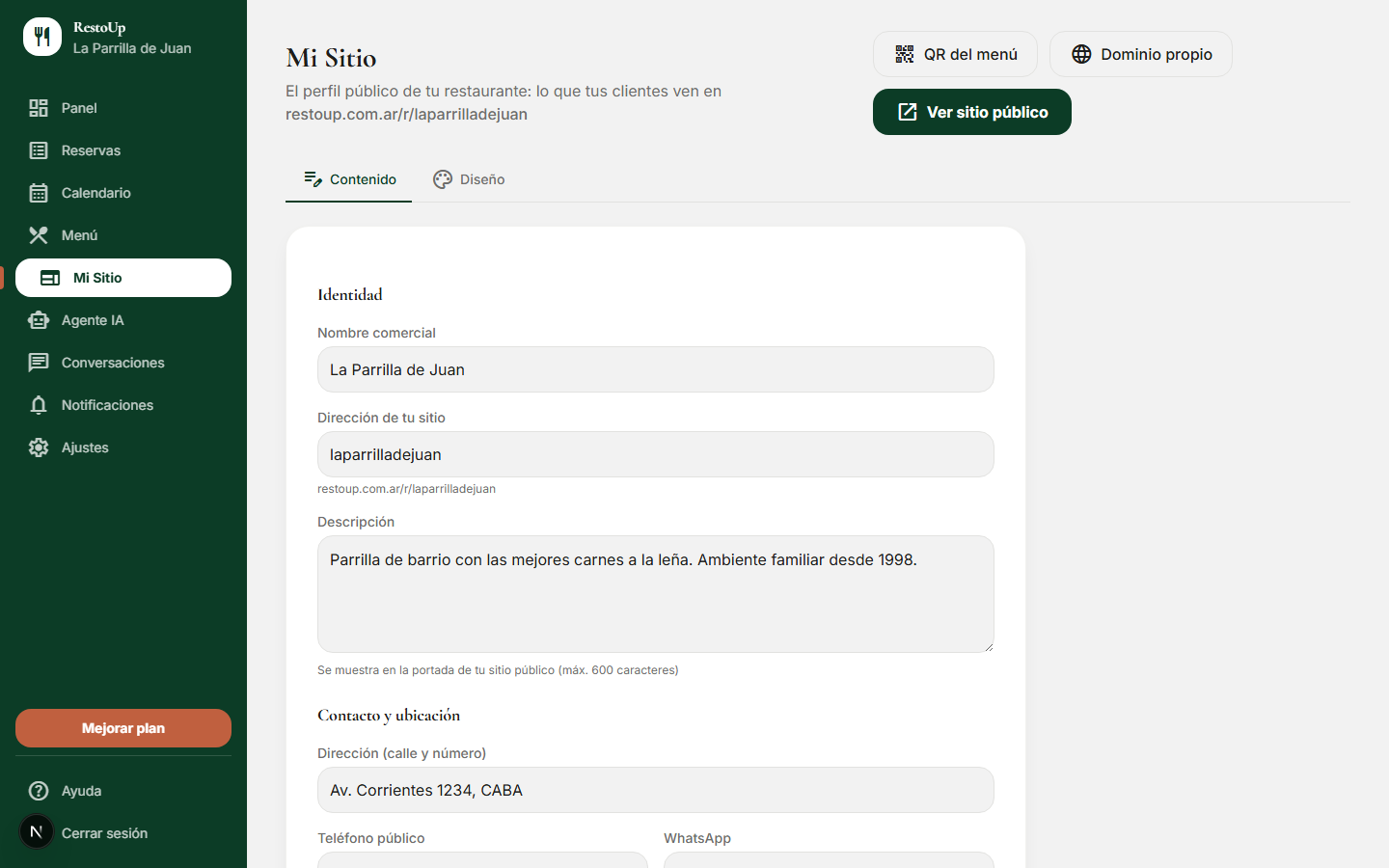This screenshot has width=1389, height=868.
Task: Click the Ayuda question mark icon
Action: 39,791
